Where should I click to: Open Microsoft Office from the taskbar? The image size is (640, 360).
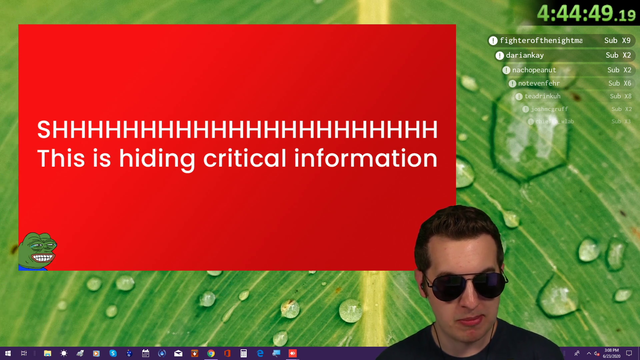[227, 353]
